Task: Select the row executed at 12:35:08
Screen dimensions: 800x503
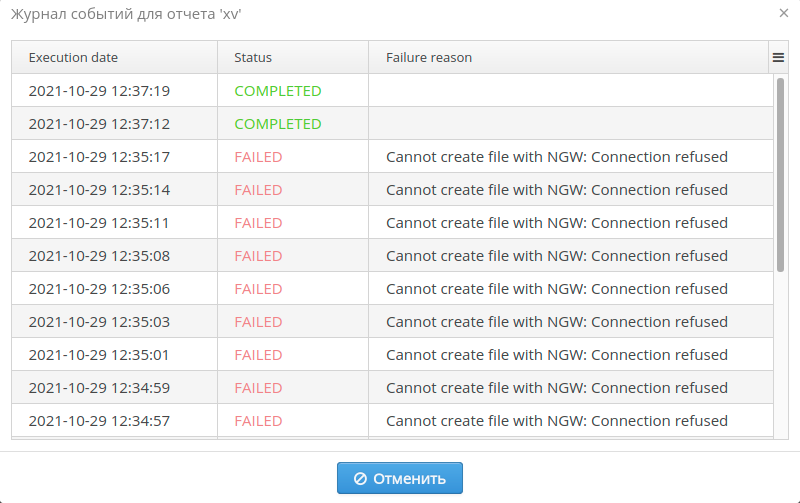Action: tap(99, 256)
